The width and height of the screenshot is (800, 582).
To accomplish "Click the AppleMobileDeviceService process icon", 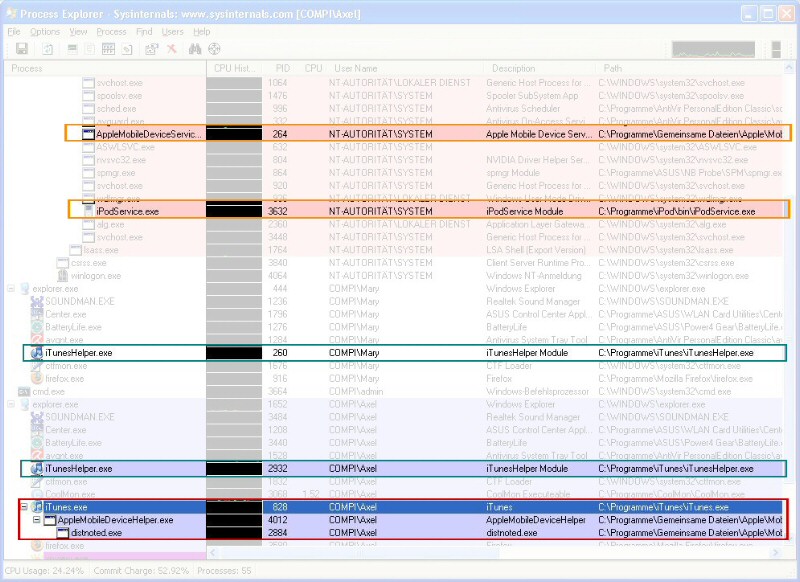I will click(89, 134).
